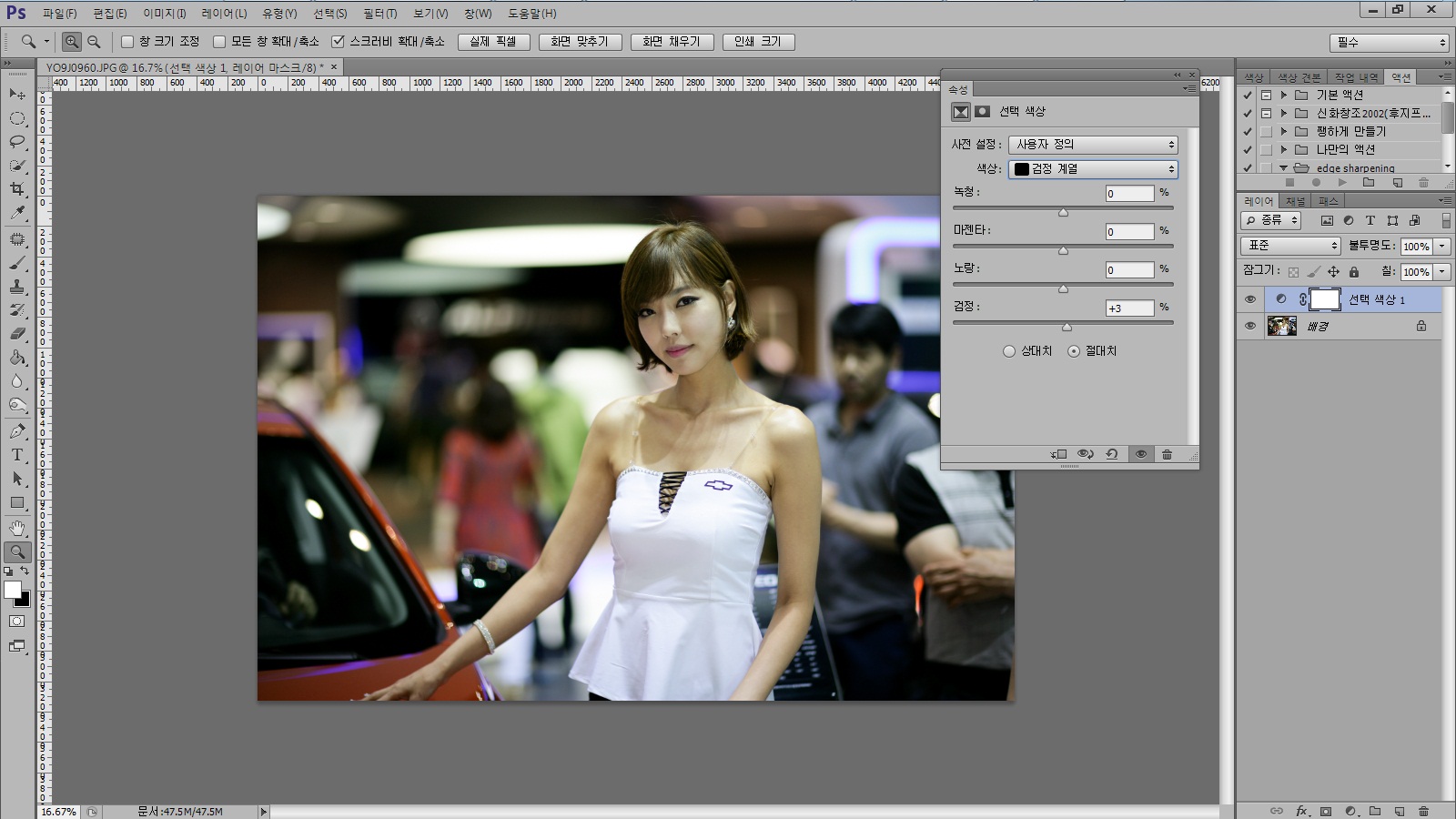This screenshot has height=819, width=1456.
Task: Select the Horizontal Type tool
Action: [x=17, y=455]
